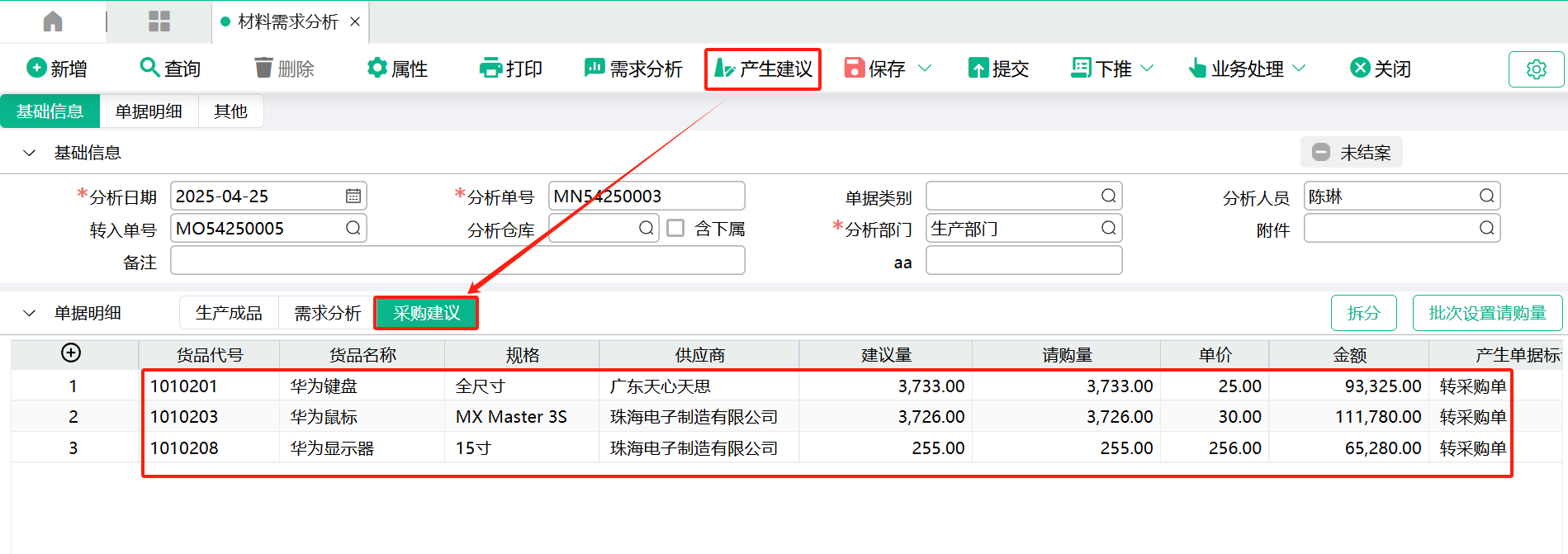The width and height of the screenshot is (1568, 554).
Task: Select the 需求分析 sub-tab
Action: [328, 313]
